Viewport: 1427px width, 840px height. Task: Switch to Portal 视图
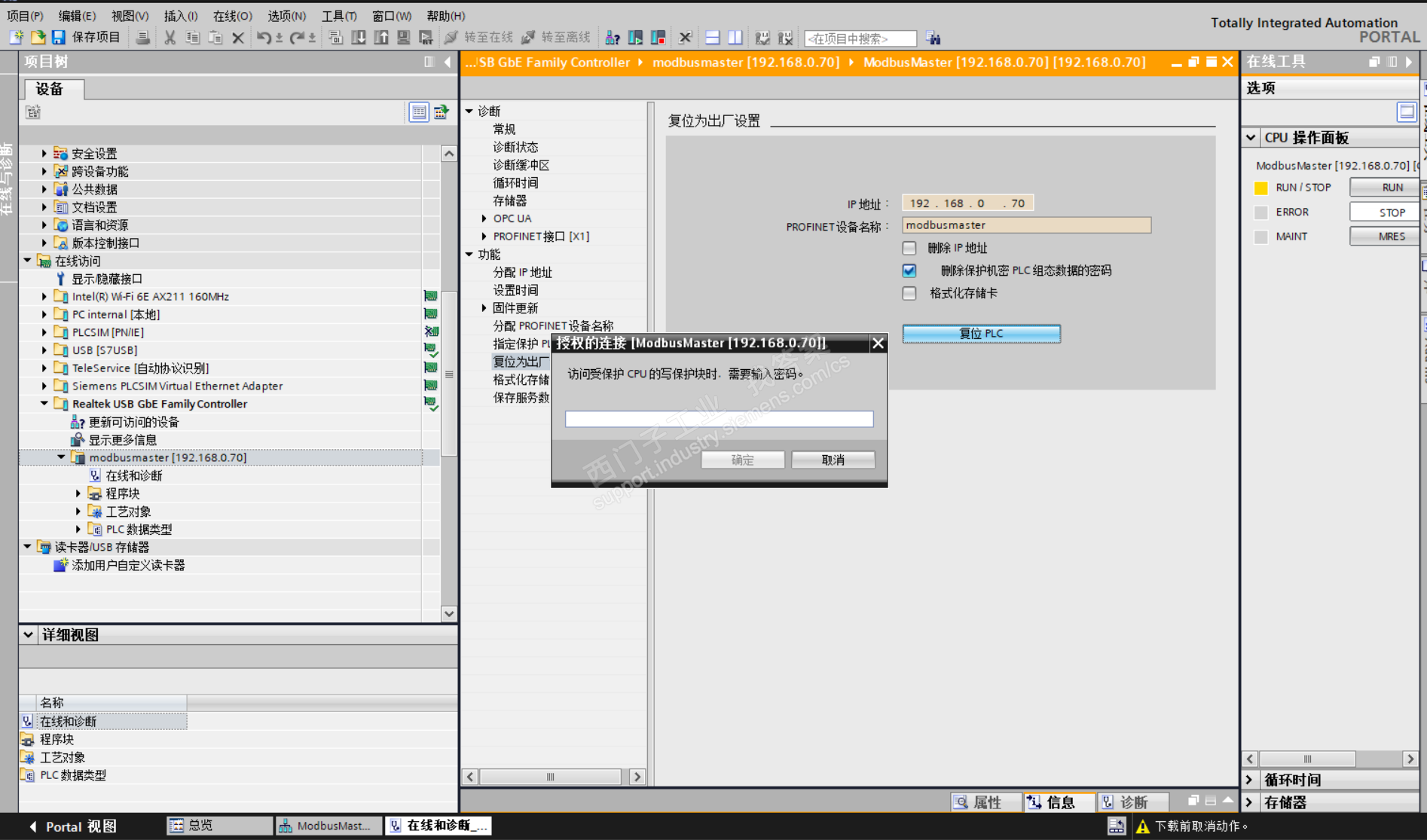(74, 826)
